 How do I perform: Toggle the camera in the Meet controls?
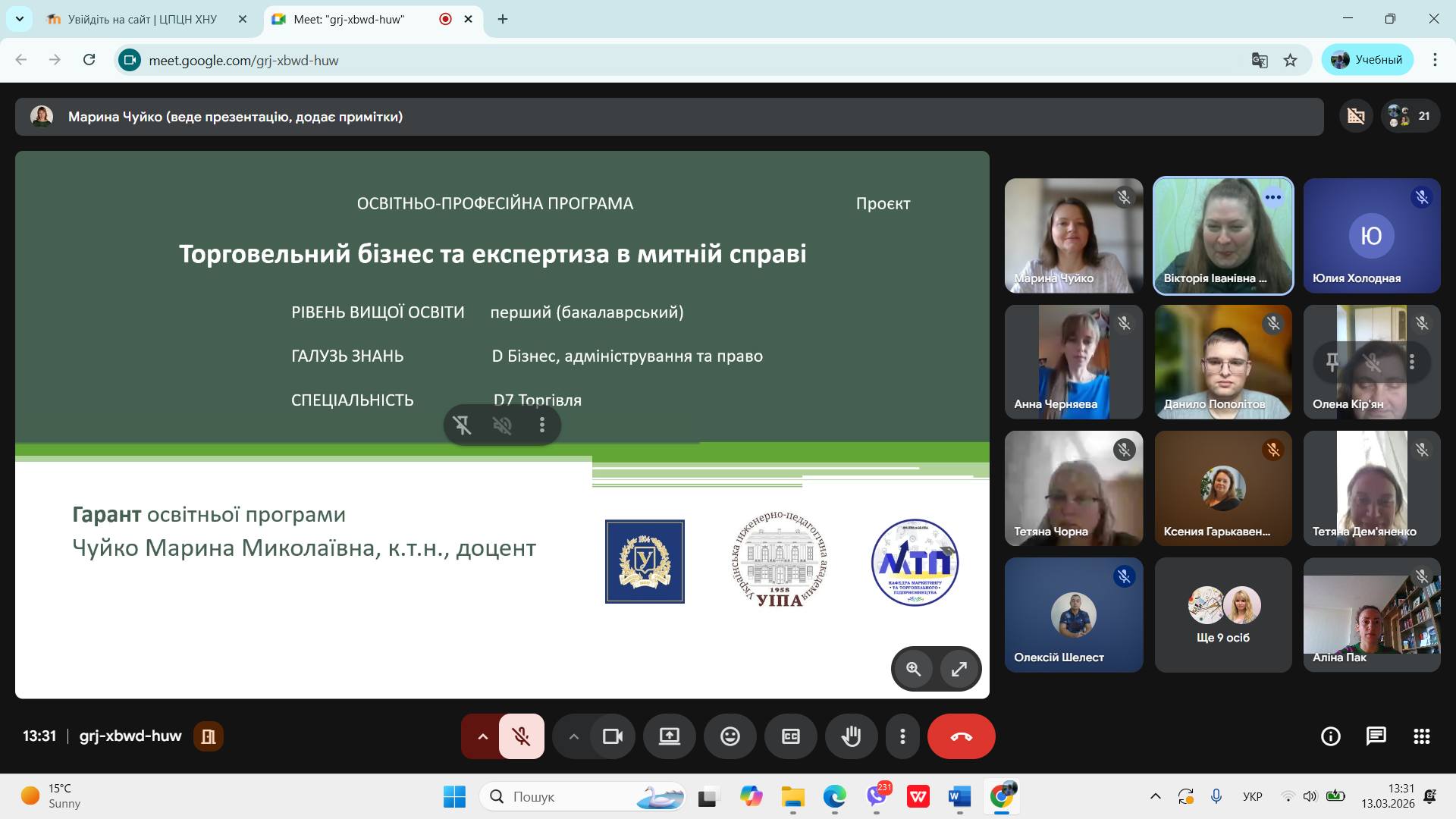click(612, 736)
